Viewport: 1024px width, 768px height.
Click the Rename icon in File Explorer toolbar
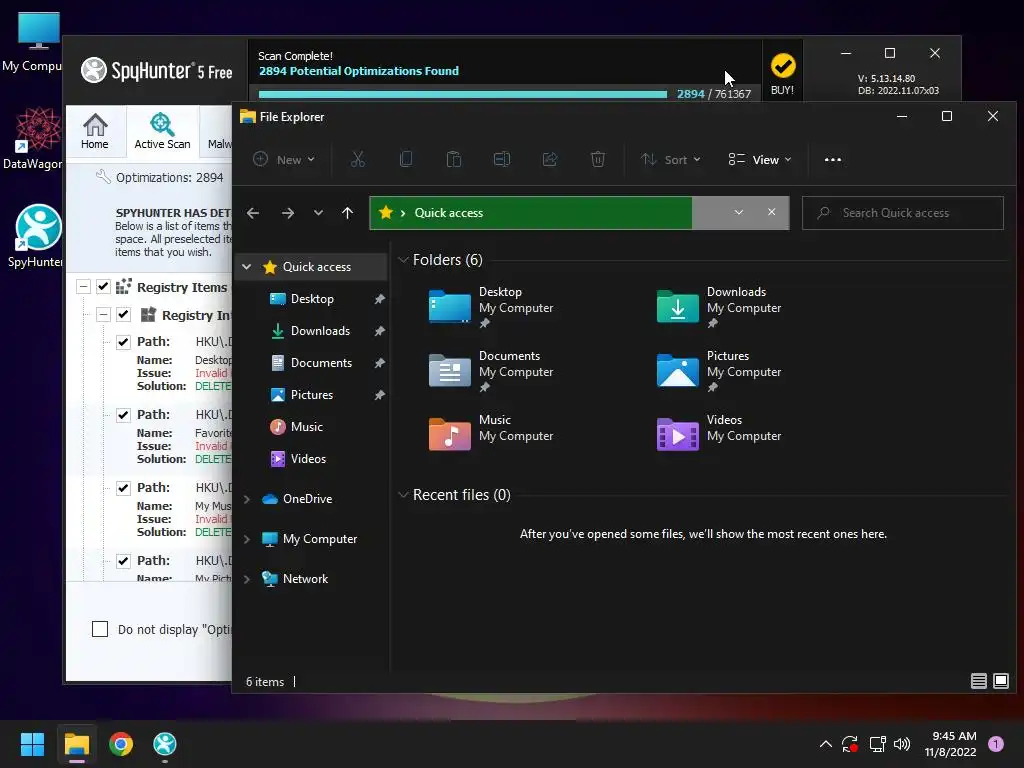pos(502,159)
